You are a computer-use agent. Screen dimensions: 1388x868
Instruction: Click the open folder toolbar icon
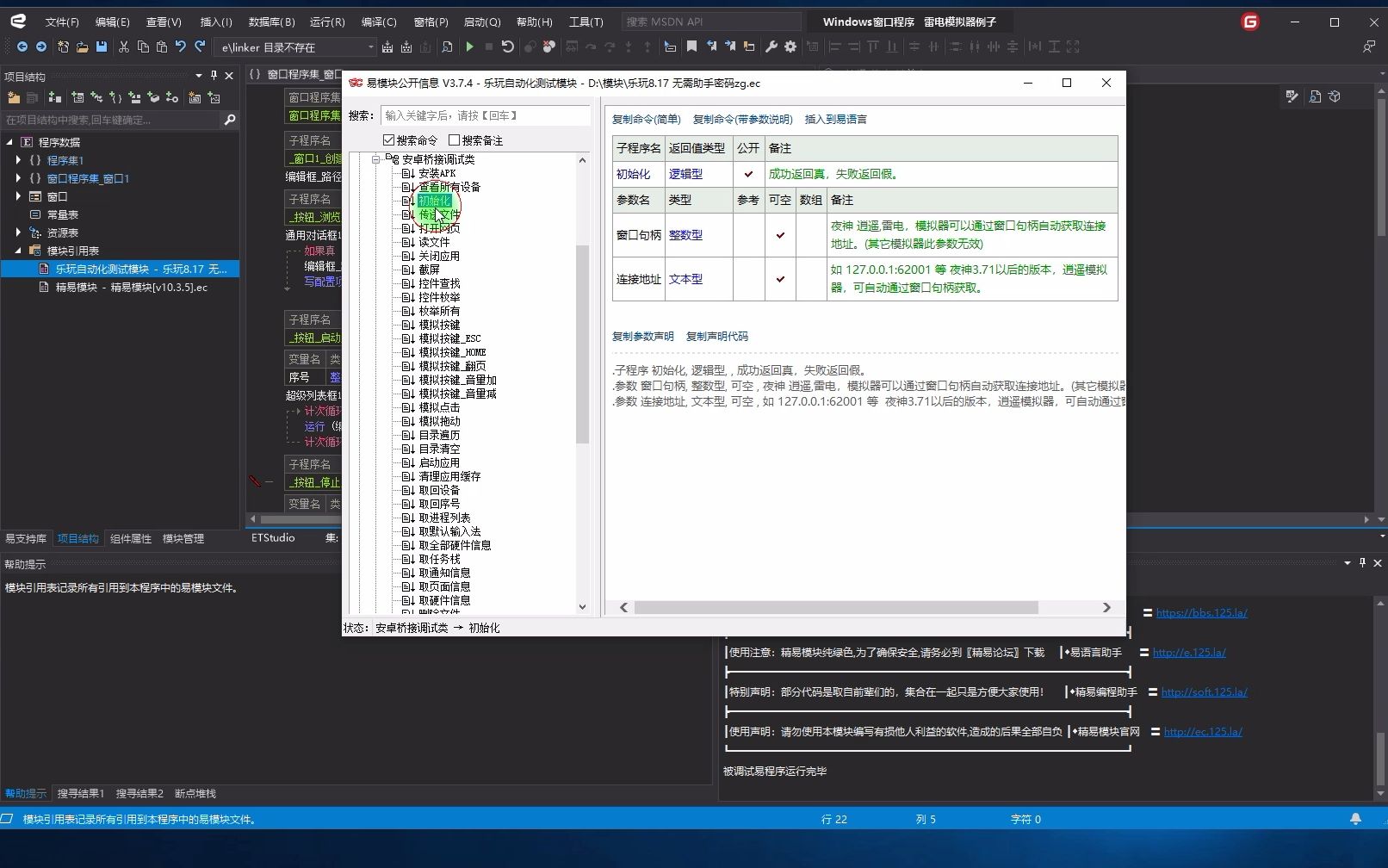pos(83,46)
